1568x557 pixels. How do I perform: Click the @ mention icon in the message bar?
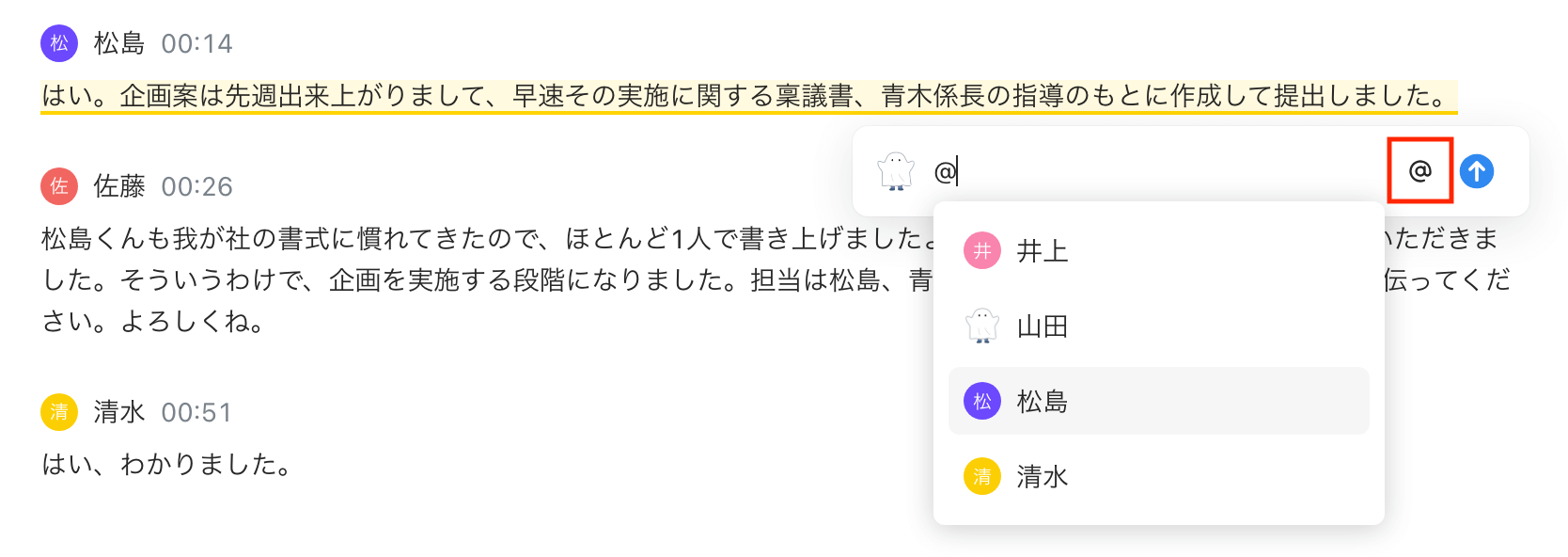click(x=1419, y=171)
